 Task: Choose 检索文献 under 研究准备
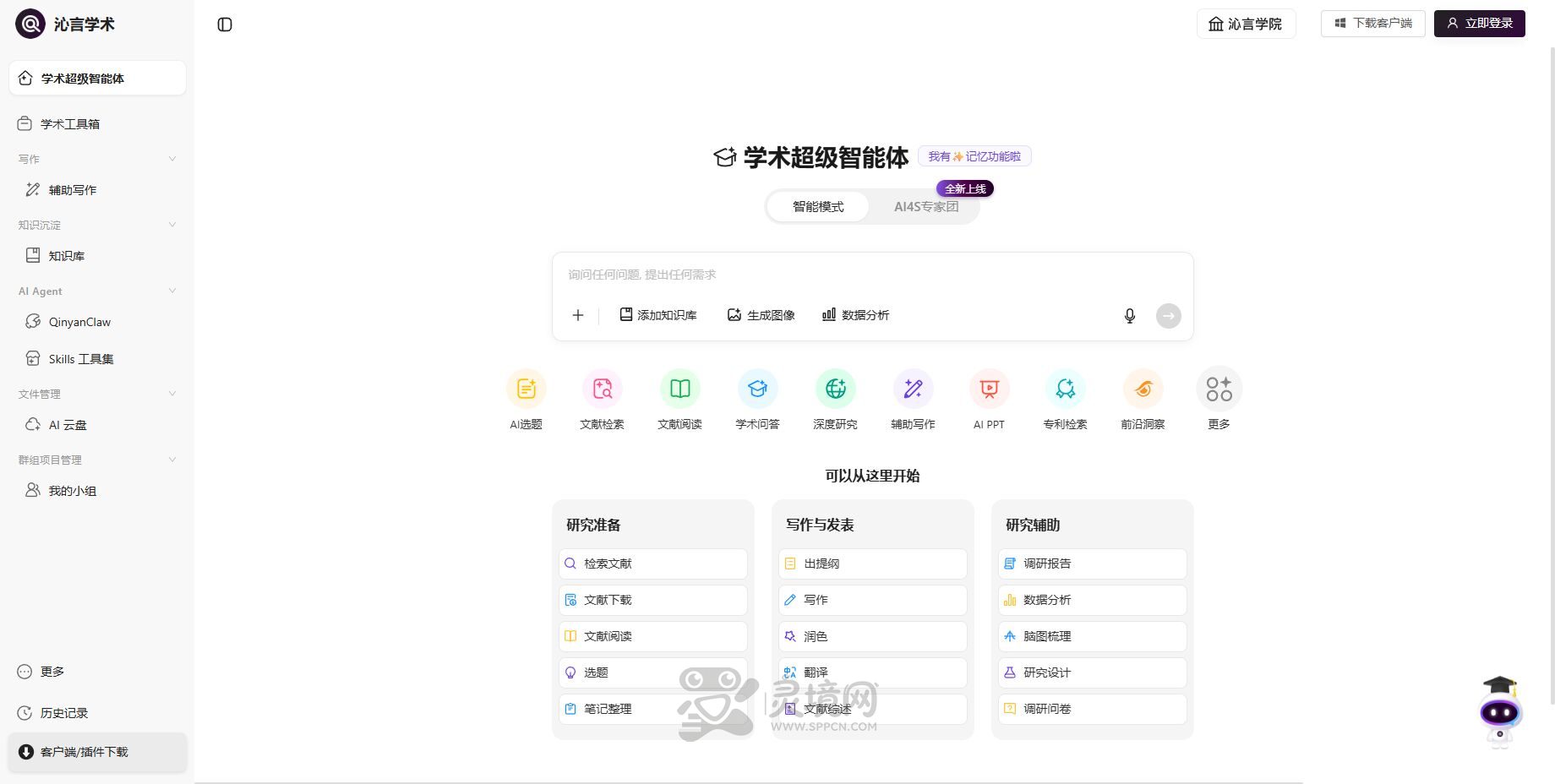pyautogui.click(x=652, y=563)
